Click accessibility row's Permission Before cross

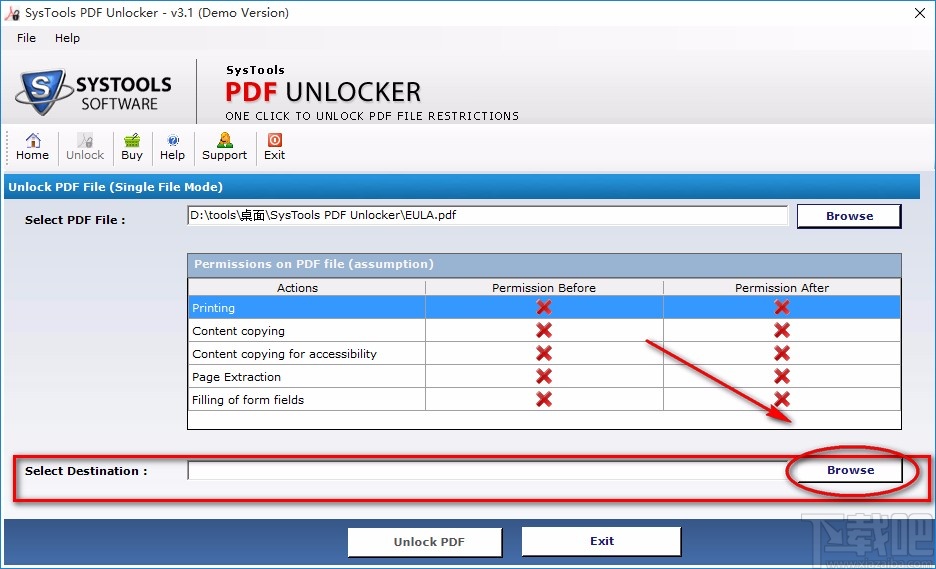click(544, 353)
